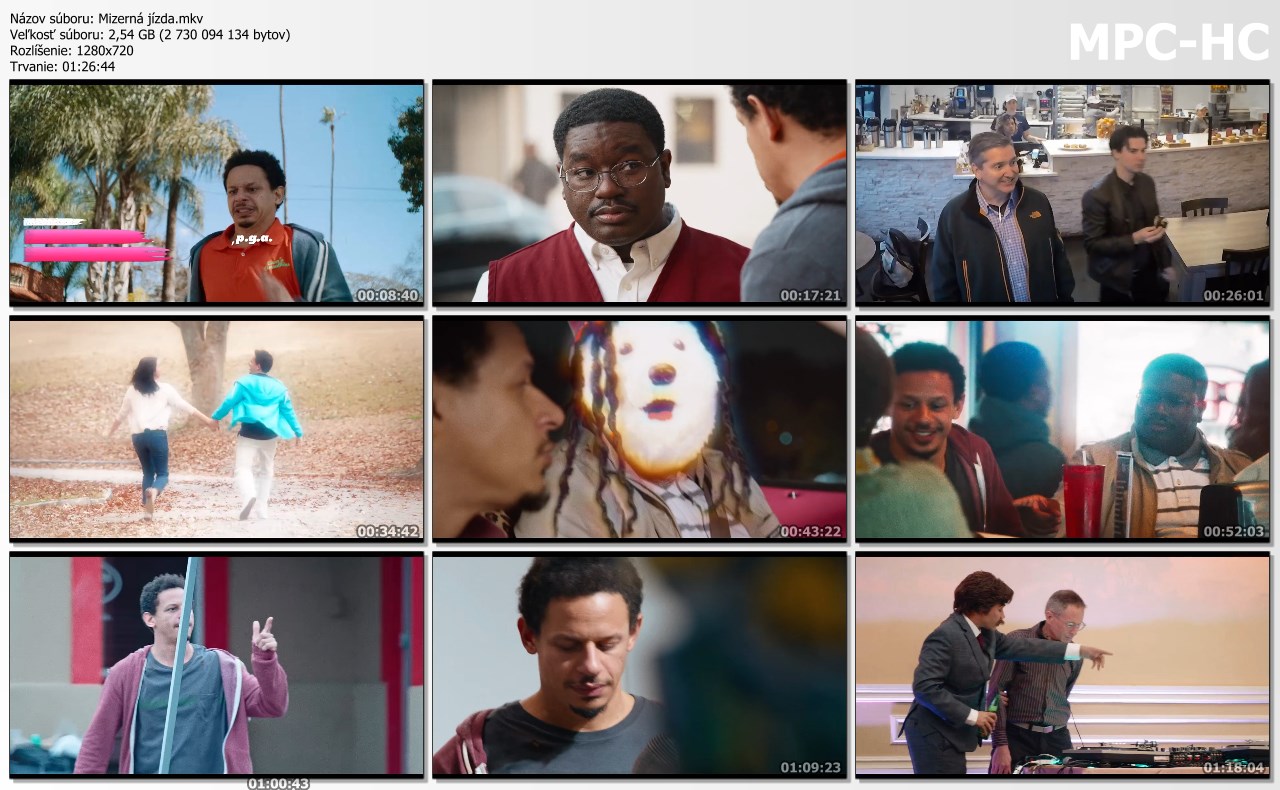Click the white furry mask thumbnail
The image size is (1280, 790).
(640, 429)
